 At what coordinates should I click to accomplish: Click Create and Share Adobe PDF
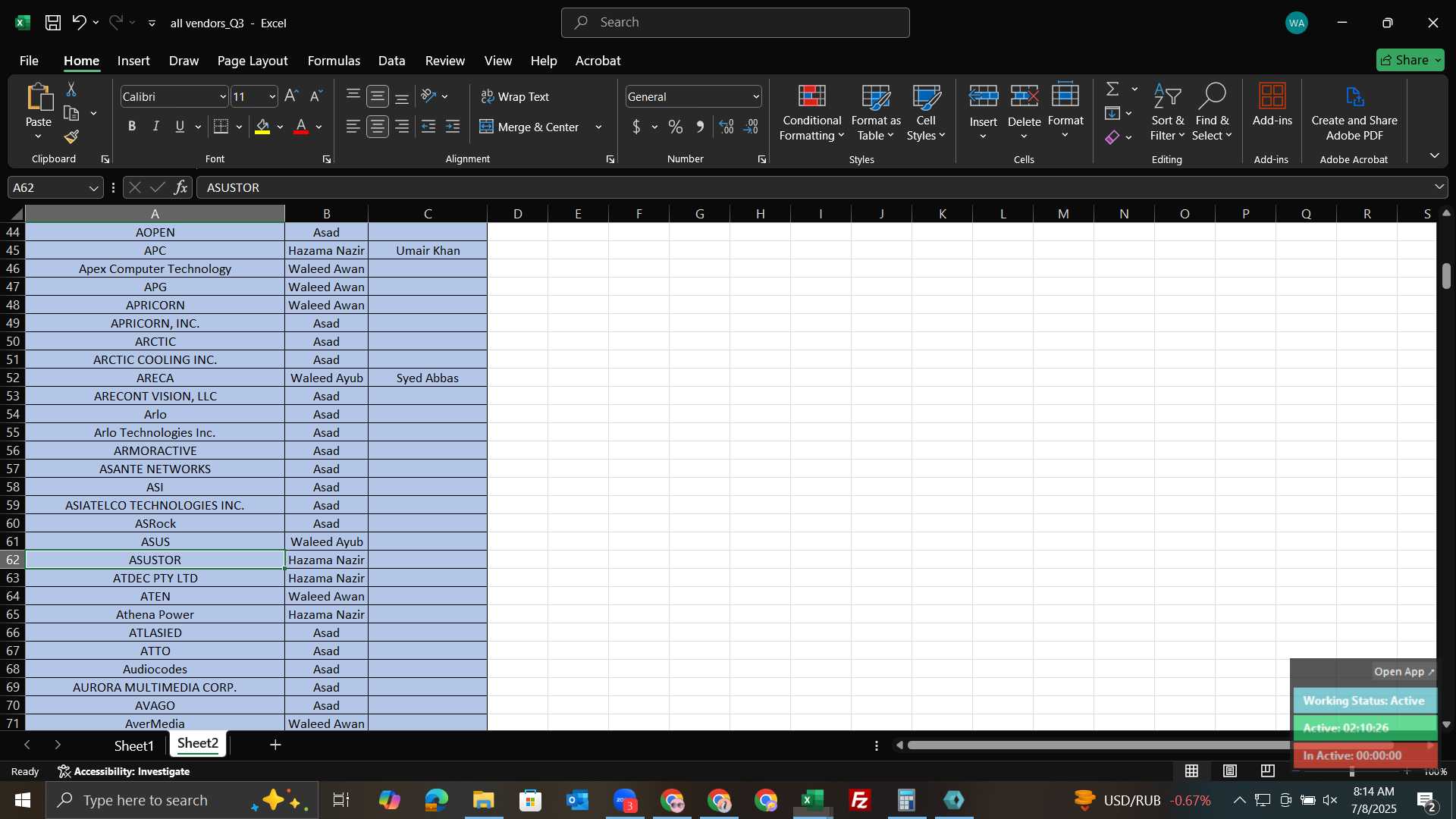pyautogui.click(x=1354, y=113)
